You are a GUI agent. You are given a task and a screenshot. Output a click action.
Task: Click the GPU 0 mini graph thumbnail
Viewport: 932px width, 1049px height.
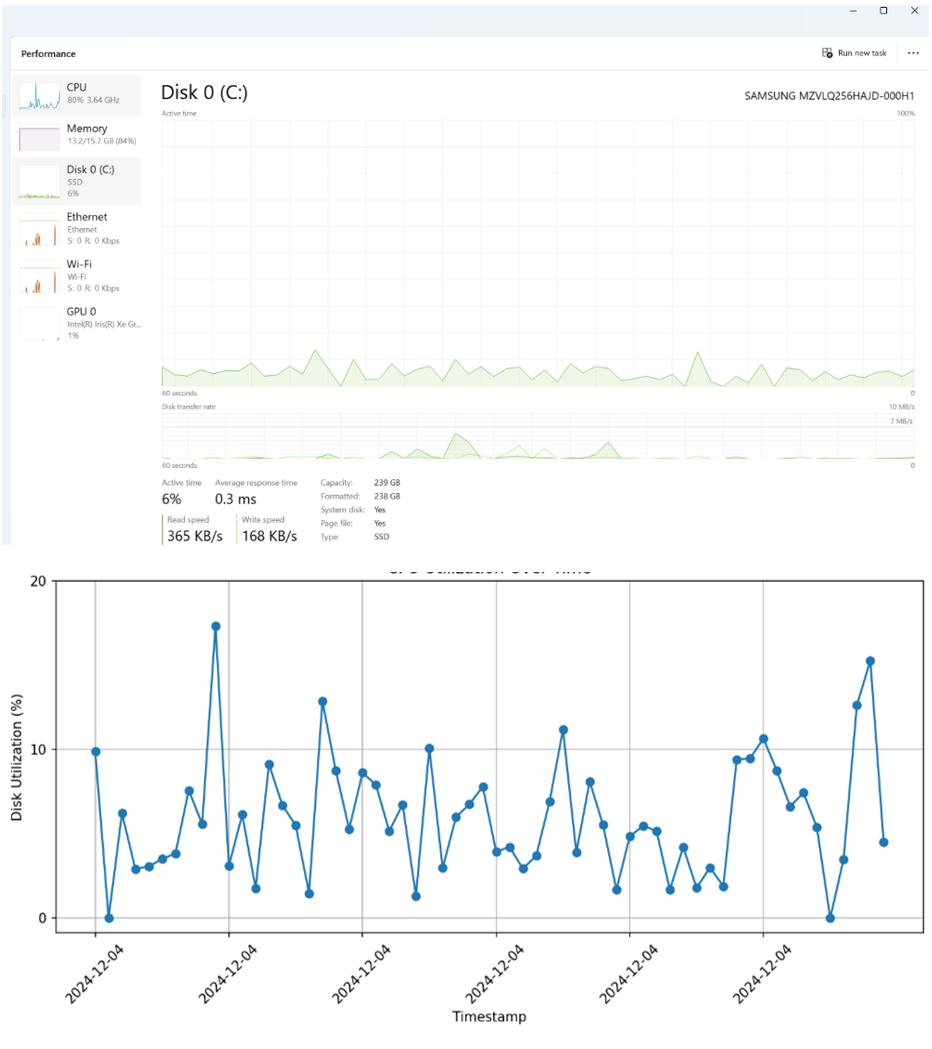click(39, 324)
